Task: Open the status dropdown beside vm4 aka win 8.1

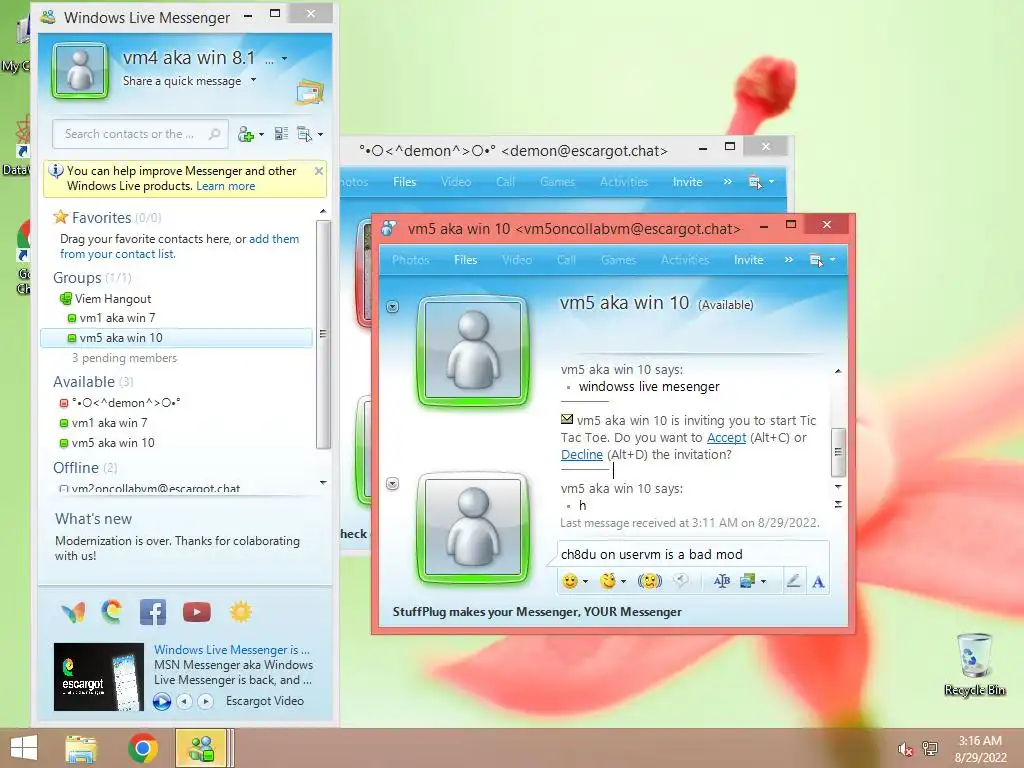Action: (284, 59)
